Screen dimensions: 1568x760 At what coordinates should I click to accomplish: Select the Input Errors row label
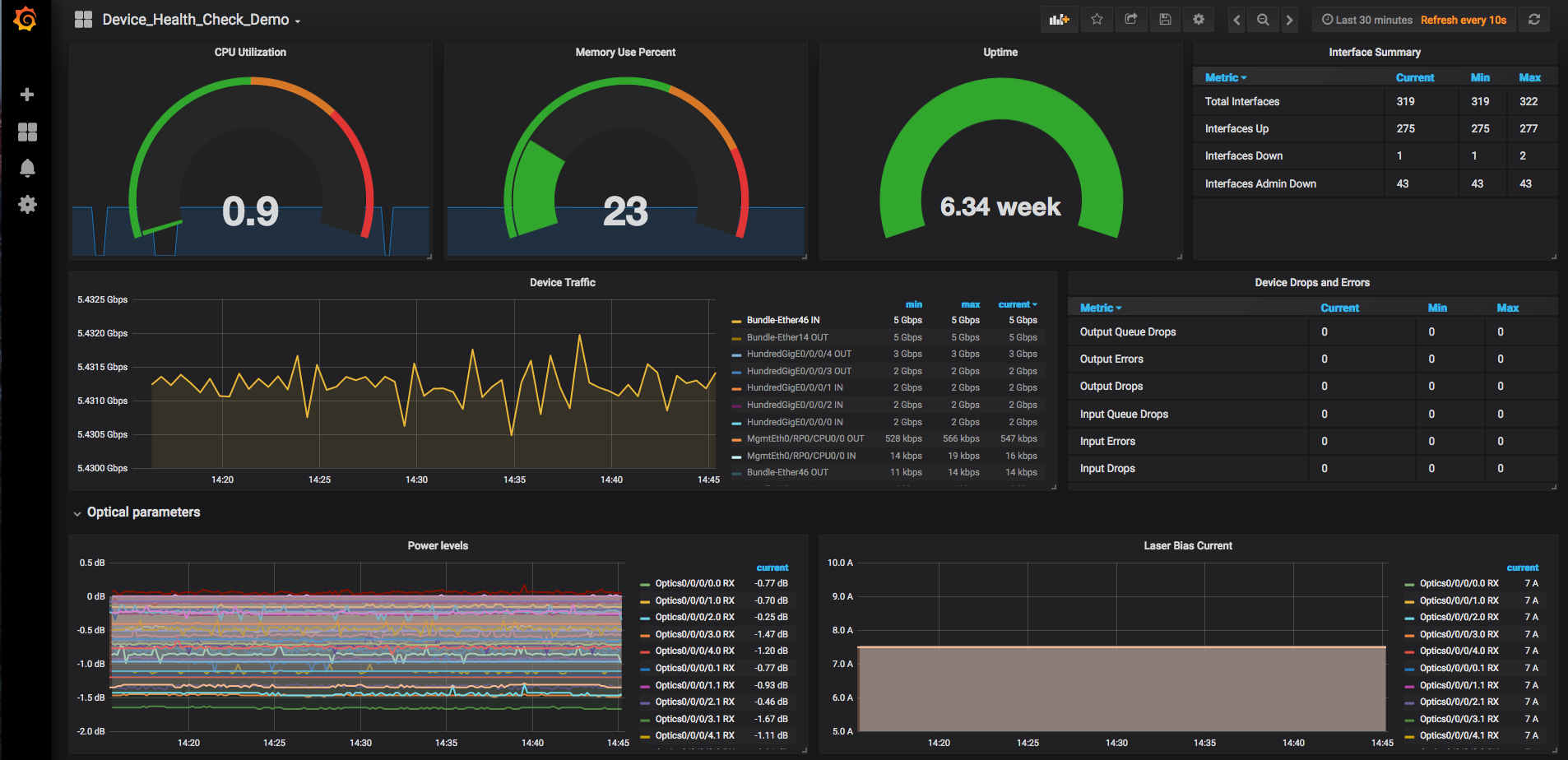(x=1107, y=441)
